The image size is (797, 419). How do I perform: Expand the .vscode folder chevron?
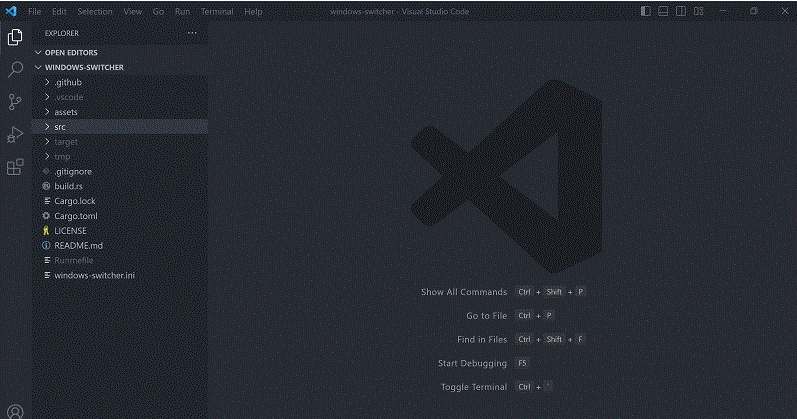47,97
